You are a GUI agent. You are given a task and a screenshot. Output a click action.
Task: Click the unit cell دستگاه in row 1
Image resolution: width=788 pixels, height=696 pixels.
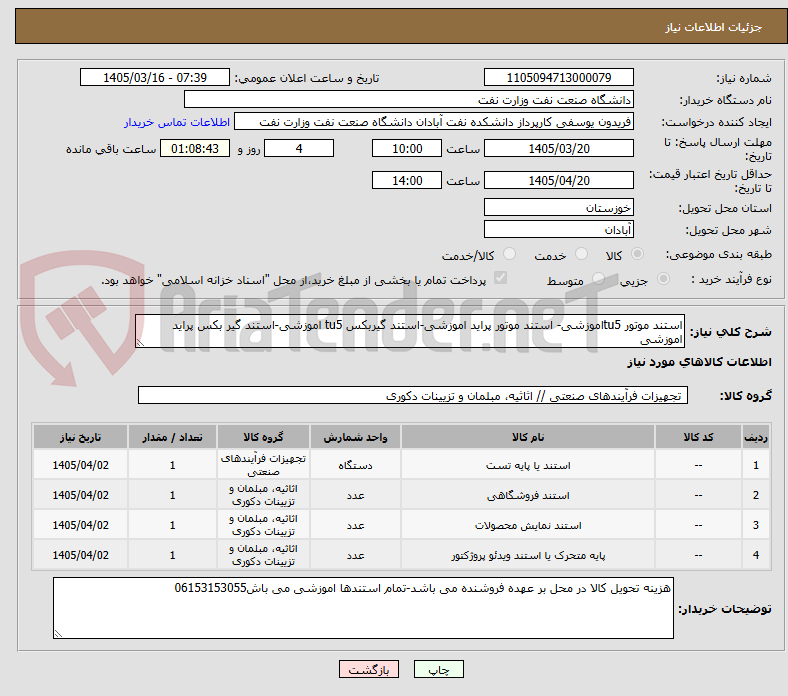pyautogui.click(x=355, y=465)
